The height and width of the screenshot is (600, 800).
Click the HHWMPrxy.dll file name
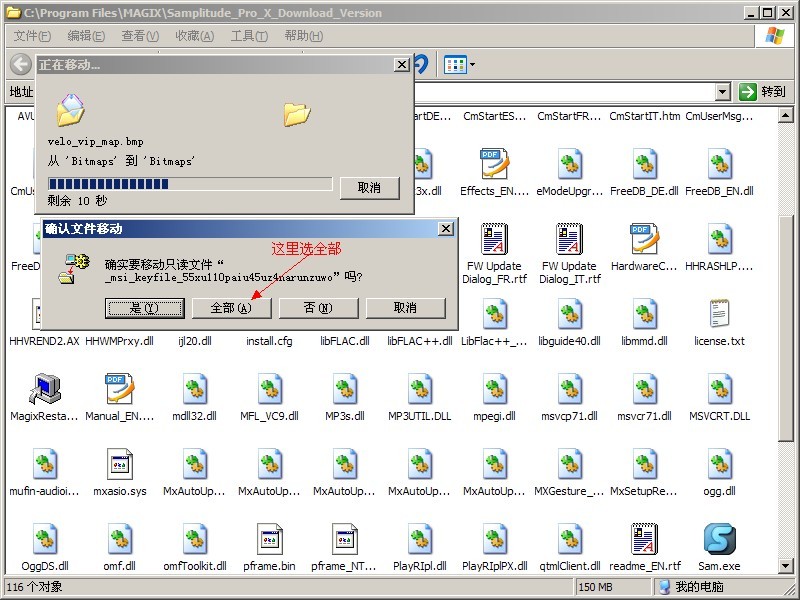click(119, 341)
